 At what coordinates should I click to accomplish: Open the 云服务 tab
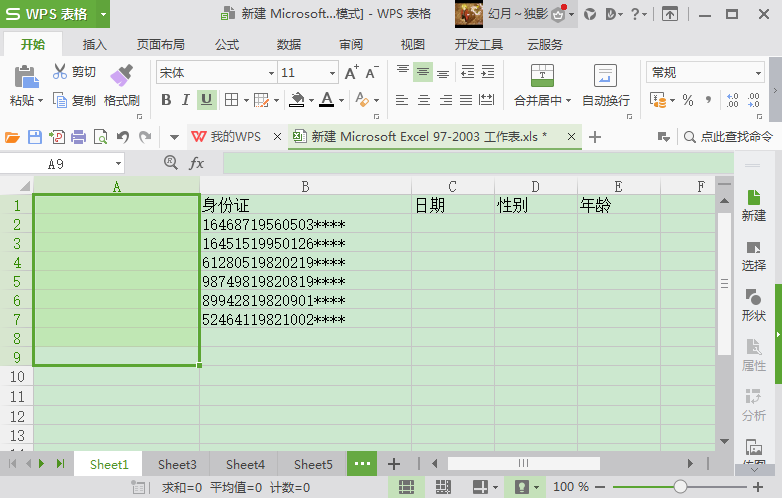[x=545, y=45]
